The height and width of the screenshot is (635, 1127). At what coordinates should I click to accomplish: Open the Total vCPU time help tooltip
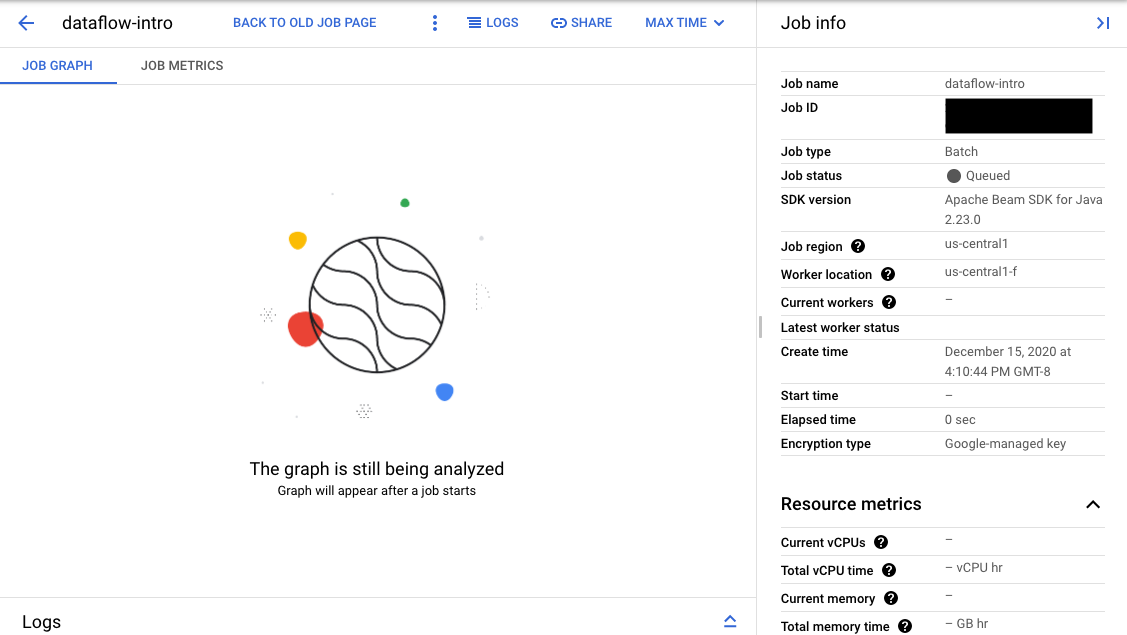tap(888, 570)
